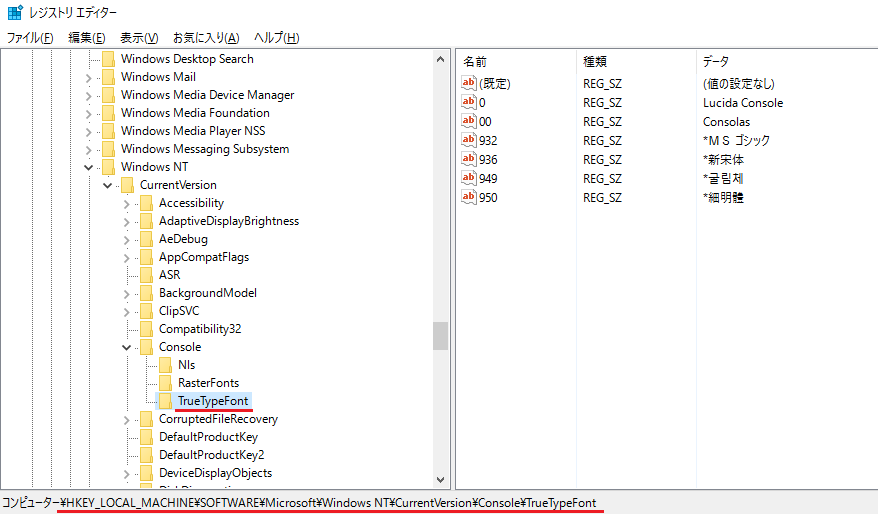Screen dimensions: 878x514
Task: Click the registry path address bar
Action: coord(330,501)
